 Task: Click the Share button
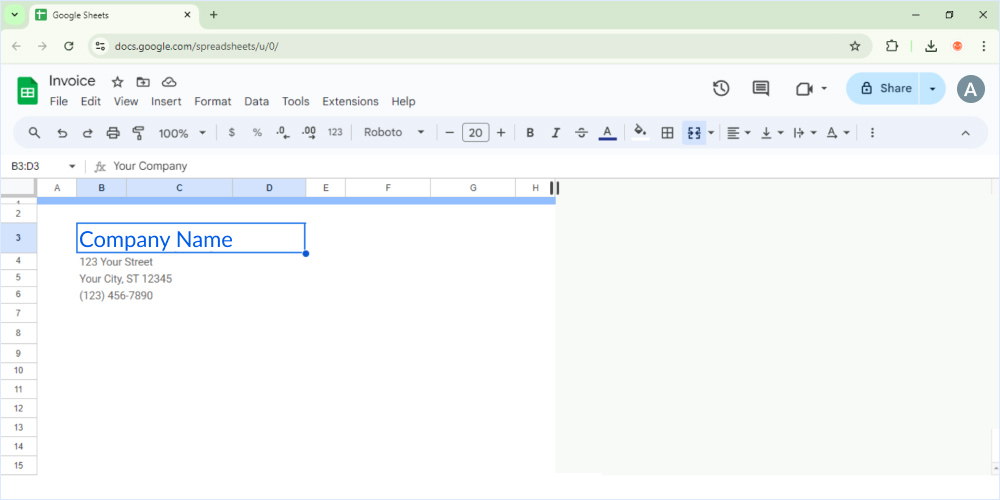tap(885, 89)
